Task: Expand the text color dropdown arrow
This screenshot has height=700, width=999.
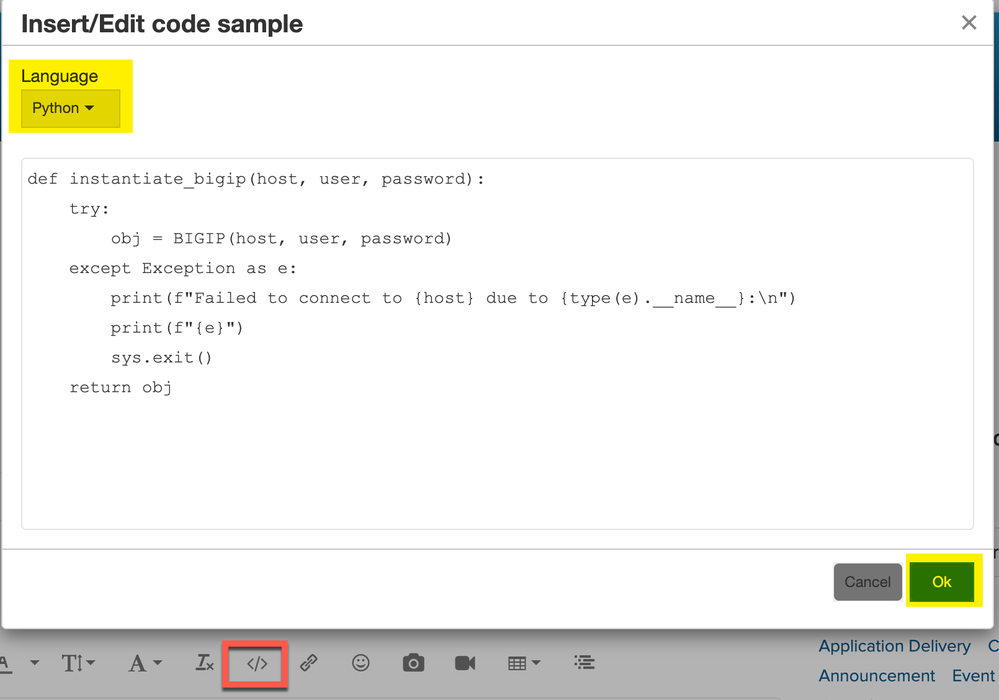Action: coord(35,663)
